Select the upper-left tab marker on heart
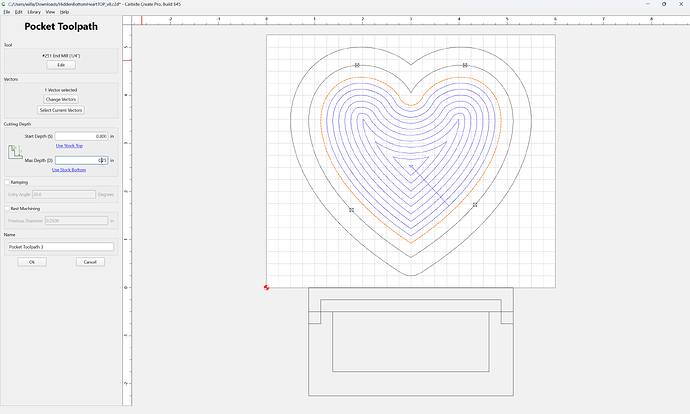This screenshot has width=690, height=414. click(357, 65)
